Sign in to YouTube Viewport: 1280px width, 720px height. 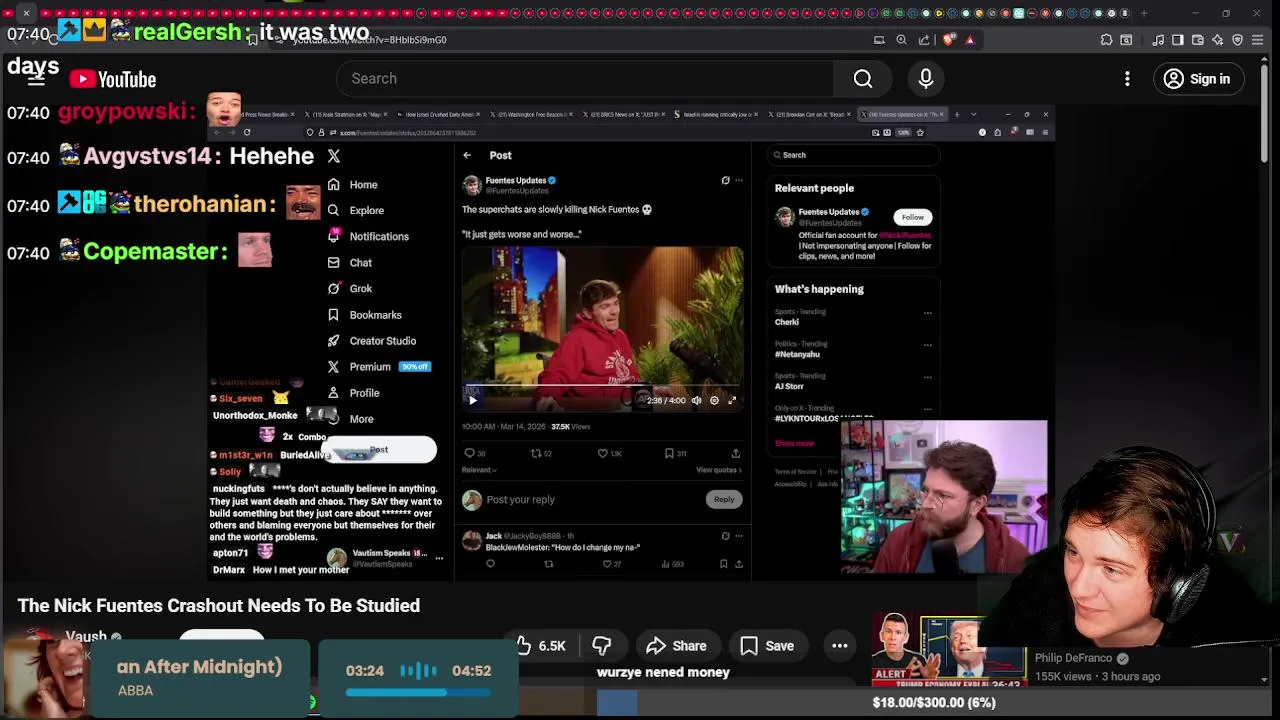tap(1199, 79)
